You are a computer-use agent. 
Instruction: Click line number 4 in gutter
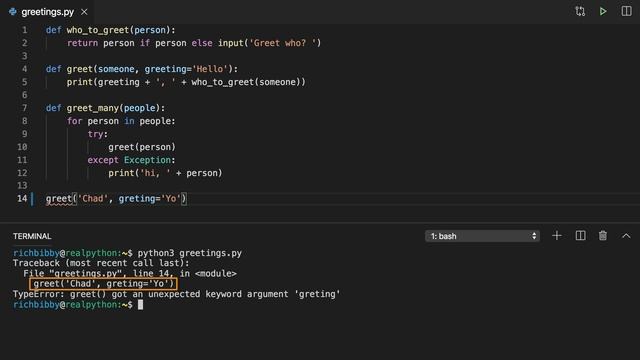click(24, 69)
